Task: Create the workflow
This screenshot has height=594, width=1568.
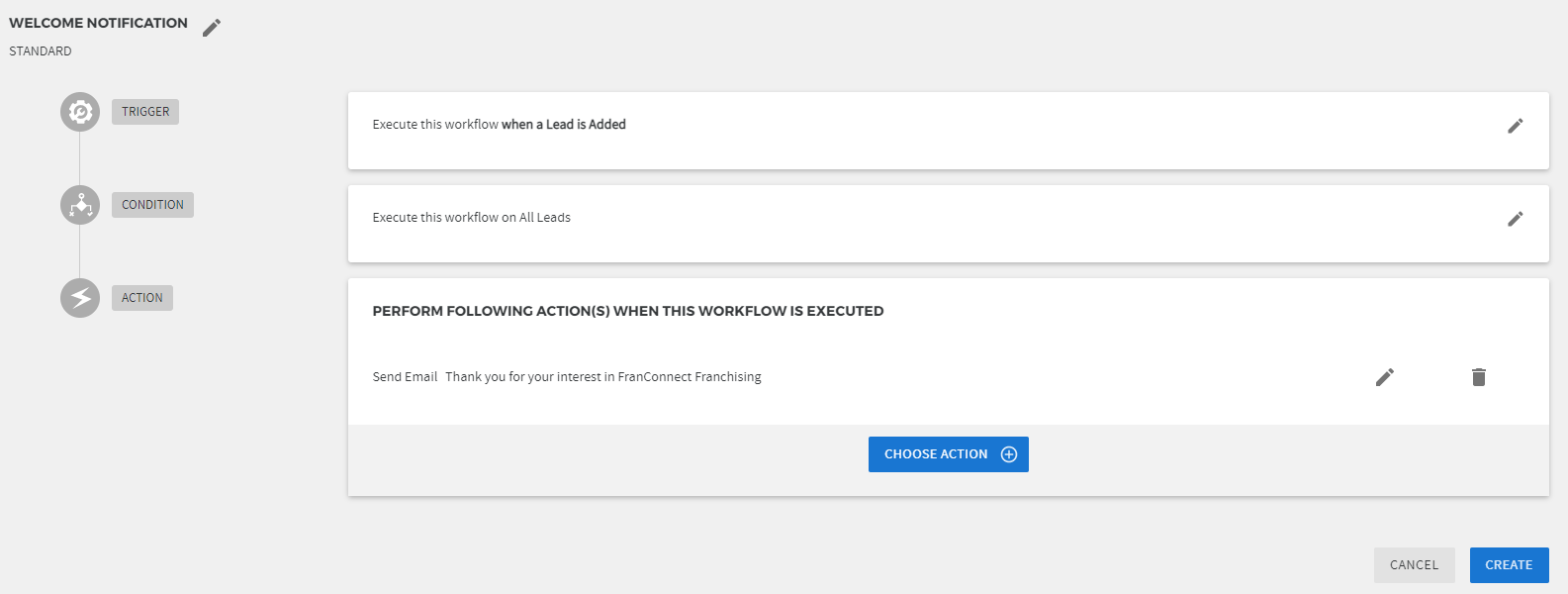Action: (x=1509, y=565)
